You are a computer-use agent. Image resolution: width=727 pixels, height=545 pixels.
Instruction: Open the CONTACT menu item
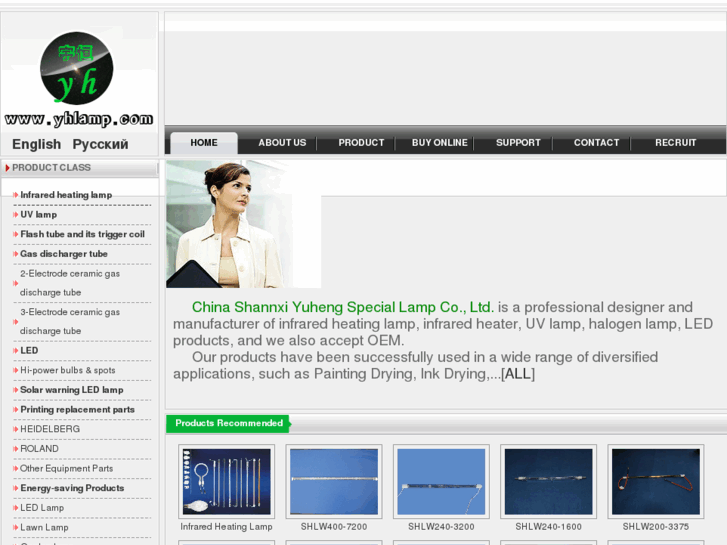click(597, 143)
